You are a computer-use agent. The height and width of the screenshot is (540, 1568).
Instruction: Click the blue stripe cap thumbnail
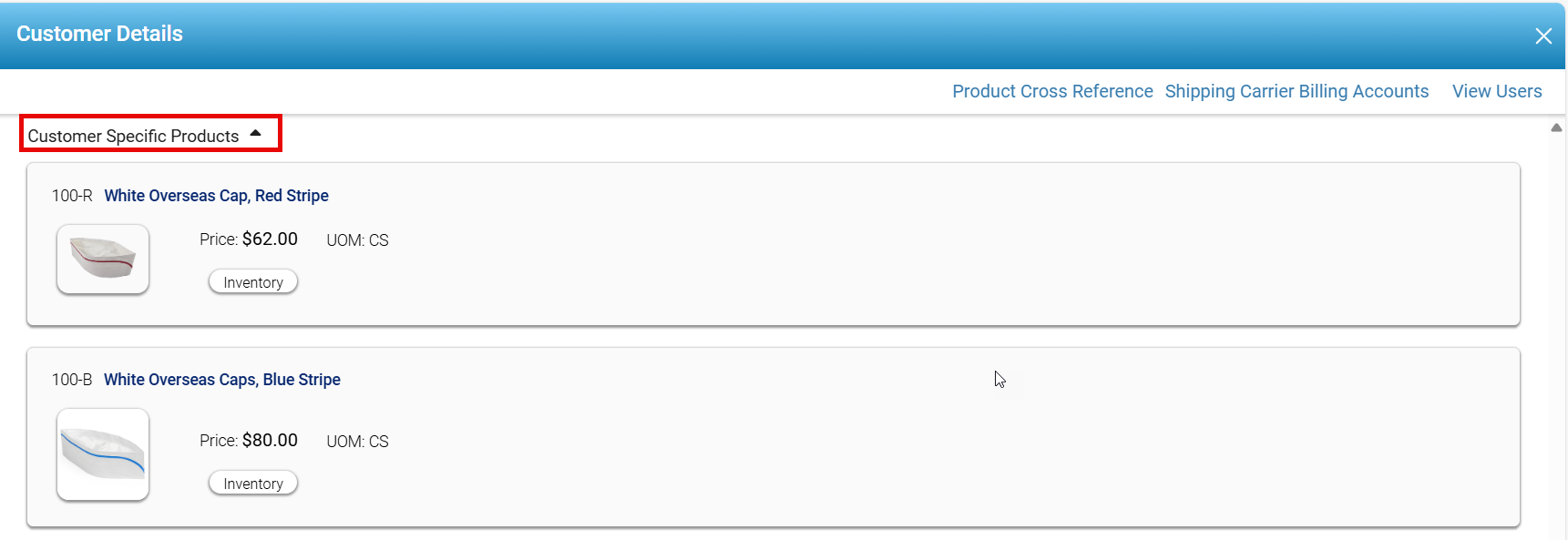point(103,454)
